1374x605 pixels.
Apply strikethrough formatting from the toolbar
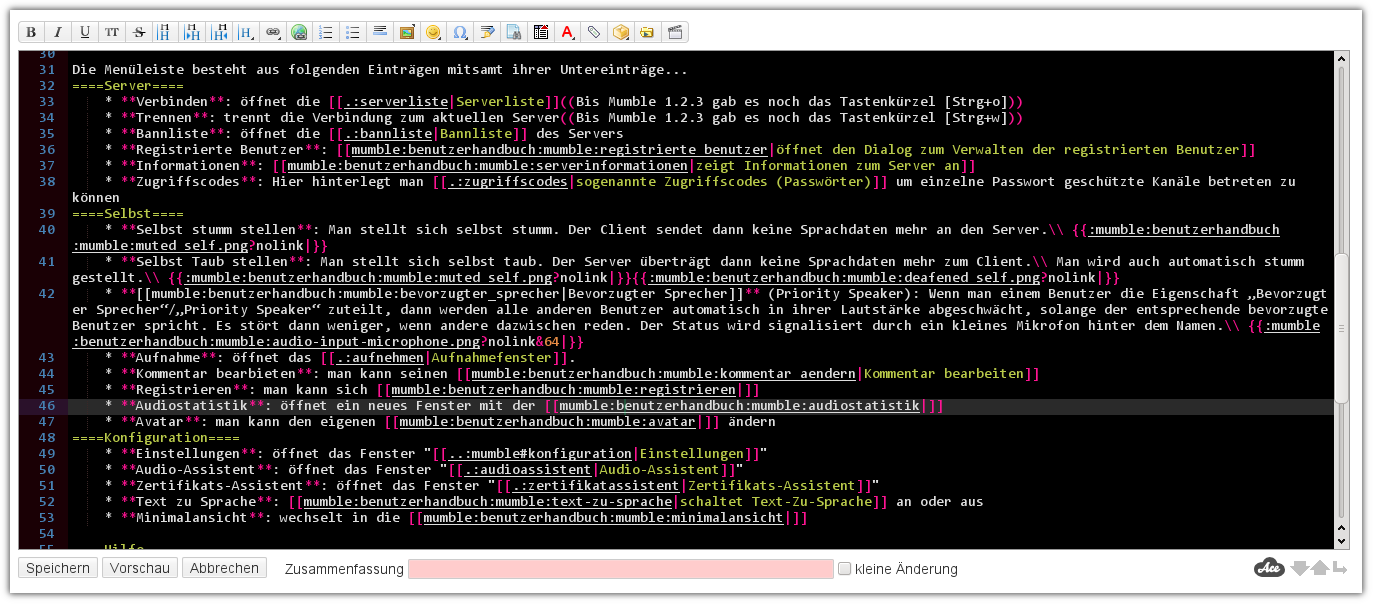(x=139, y=32)
